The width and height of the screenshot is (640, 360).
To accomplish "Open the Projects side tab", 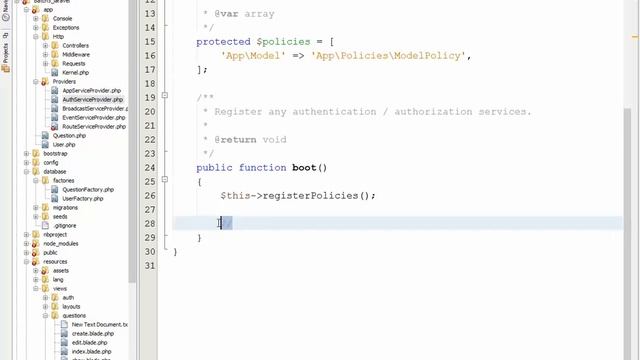I will click(5, 53).
